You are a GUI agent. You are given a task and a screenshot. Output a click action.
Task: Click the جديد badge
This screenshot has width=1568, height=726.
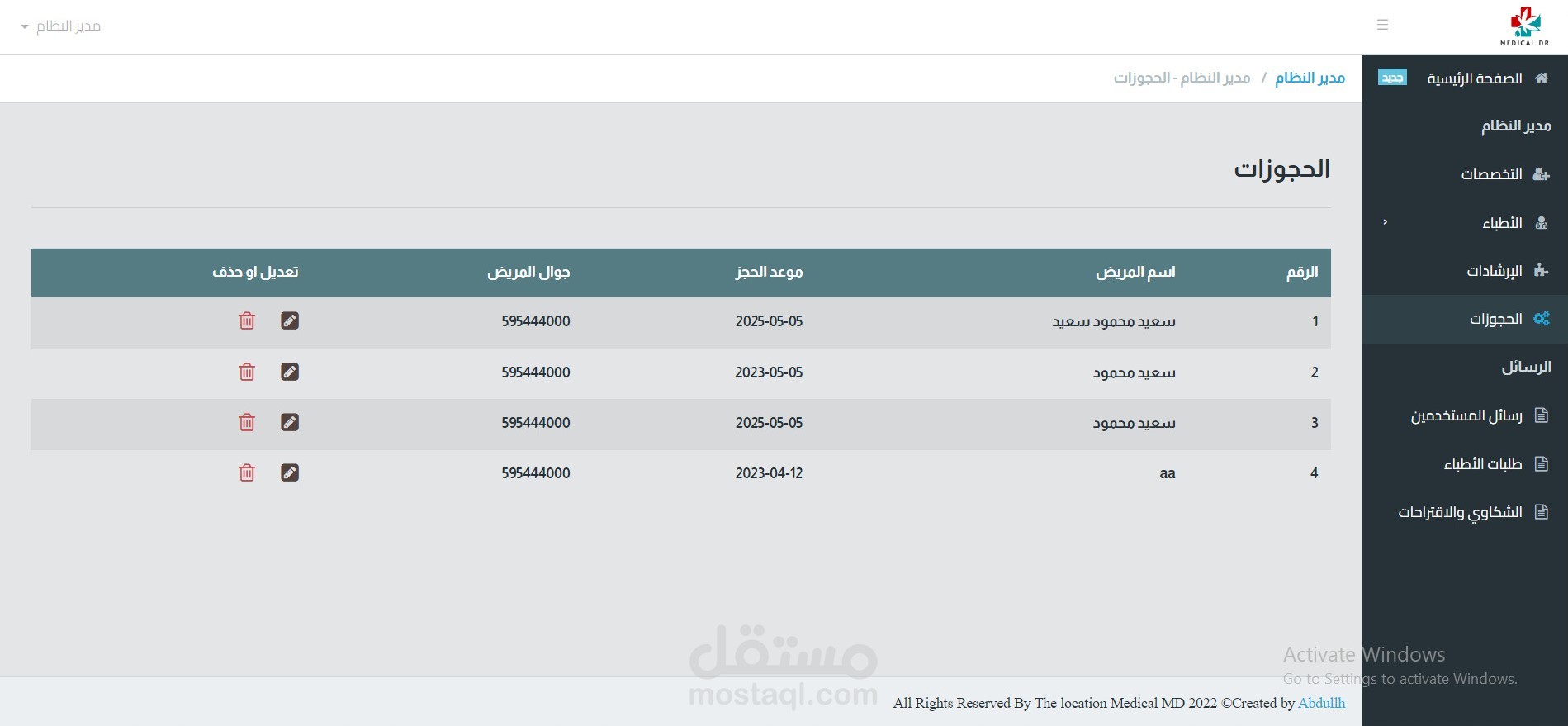click(1392, 78)
